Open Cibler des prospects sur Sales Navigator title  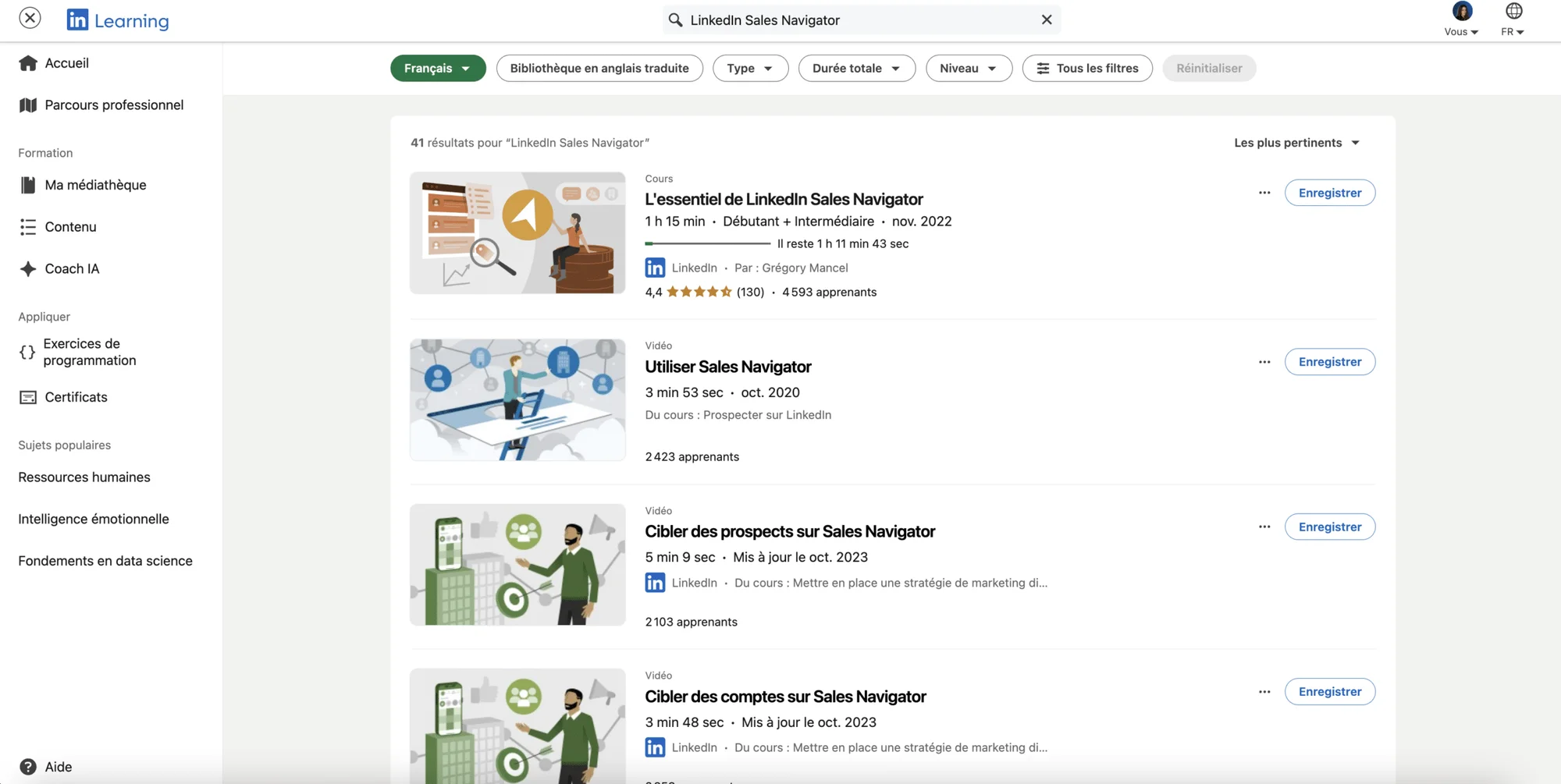(x=790, y=532)
